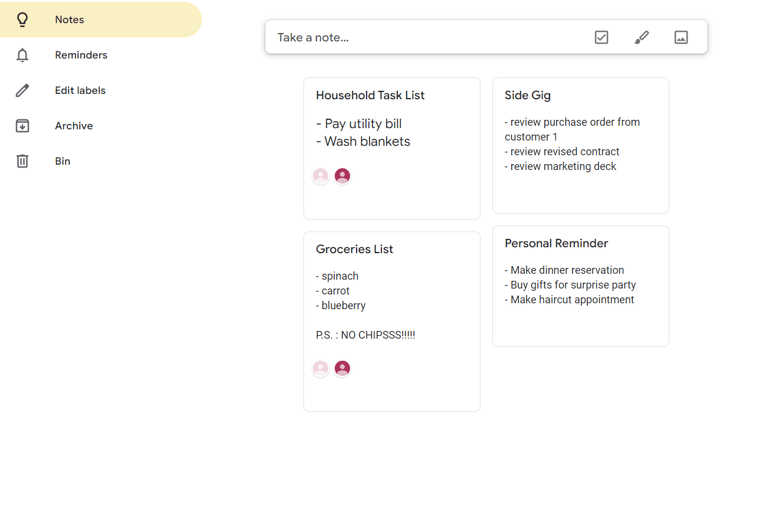768x512 pixels.
Task: Click the faded collaborator avatar on Groceries List
Action: [x=321, y=369]
